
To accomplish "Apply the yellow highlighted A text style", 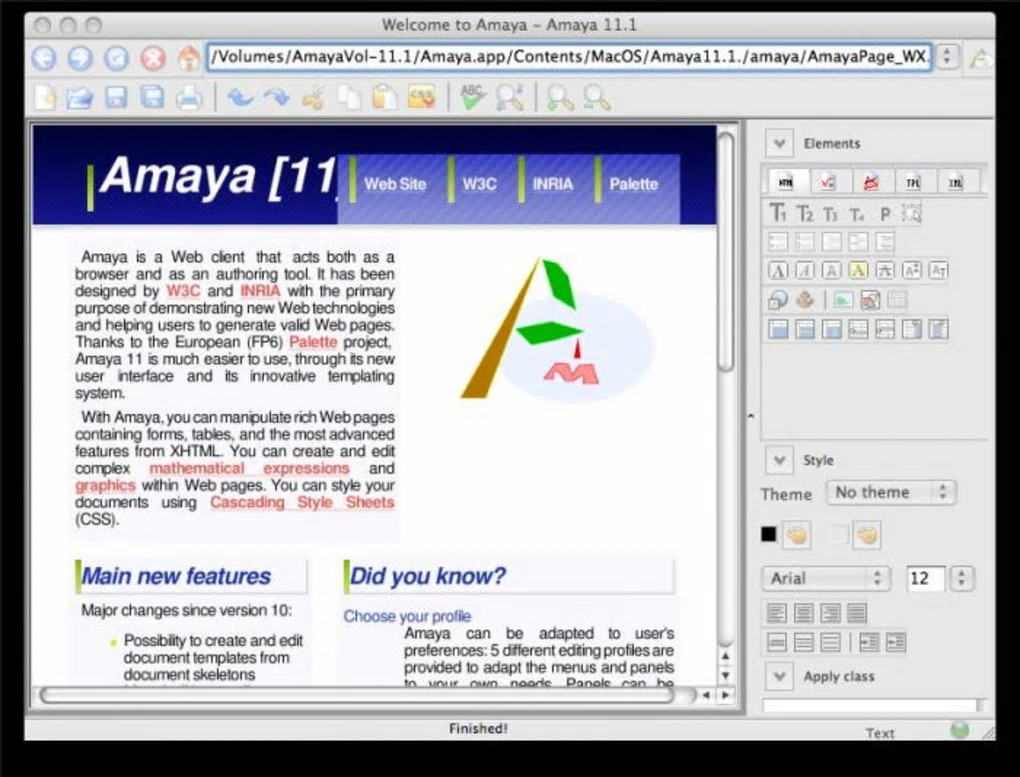I will [x=858, y=270].
